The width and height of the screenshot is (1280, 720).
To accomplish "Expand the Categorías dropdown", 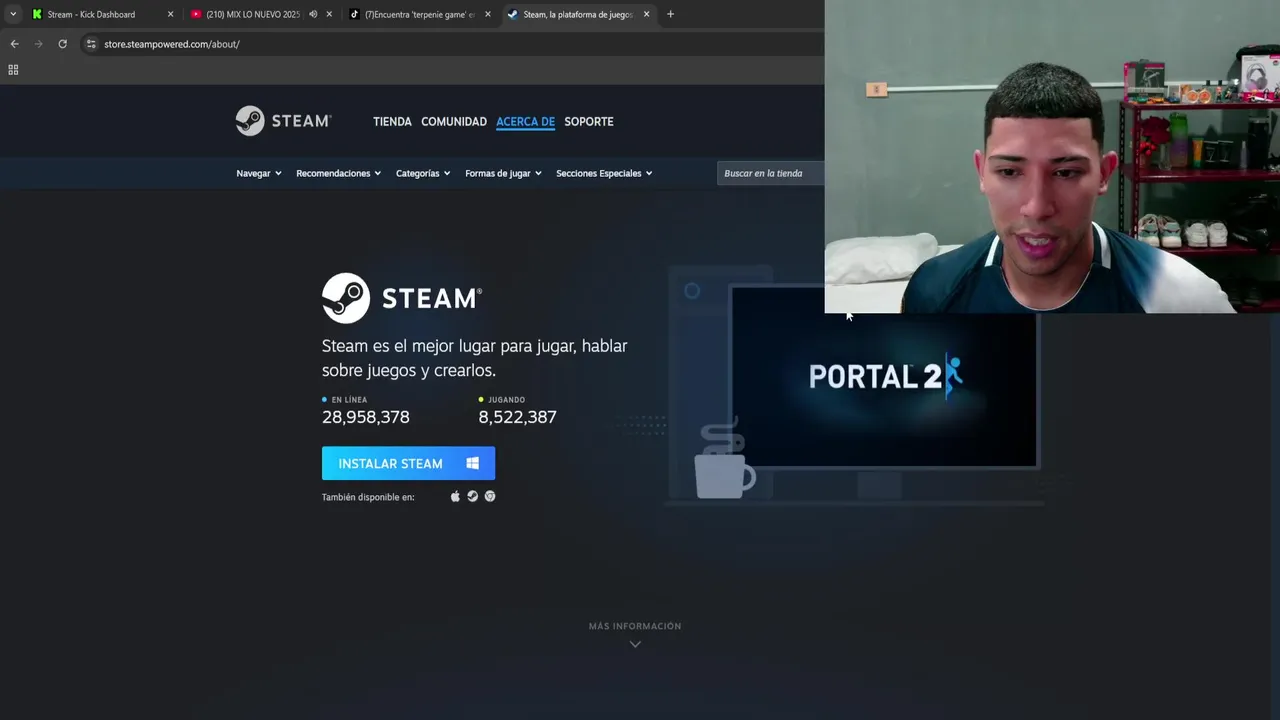I will pyautogui.click(x=423, y=173).
